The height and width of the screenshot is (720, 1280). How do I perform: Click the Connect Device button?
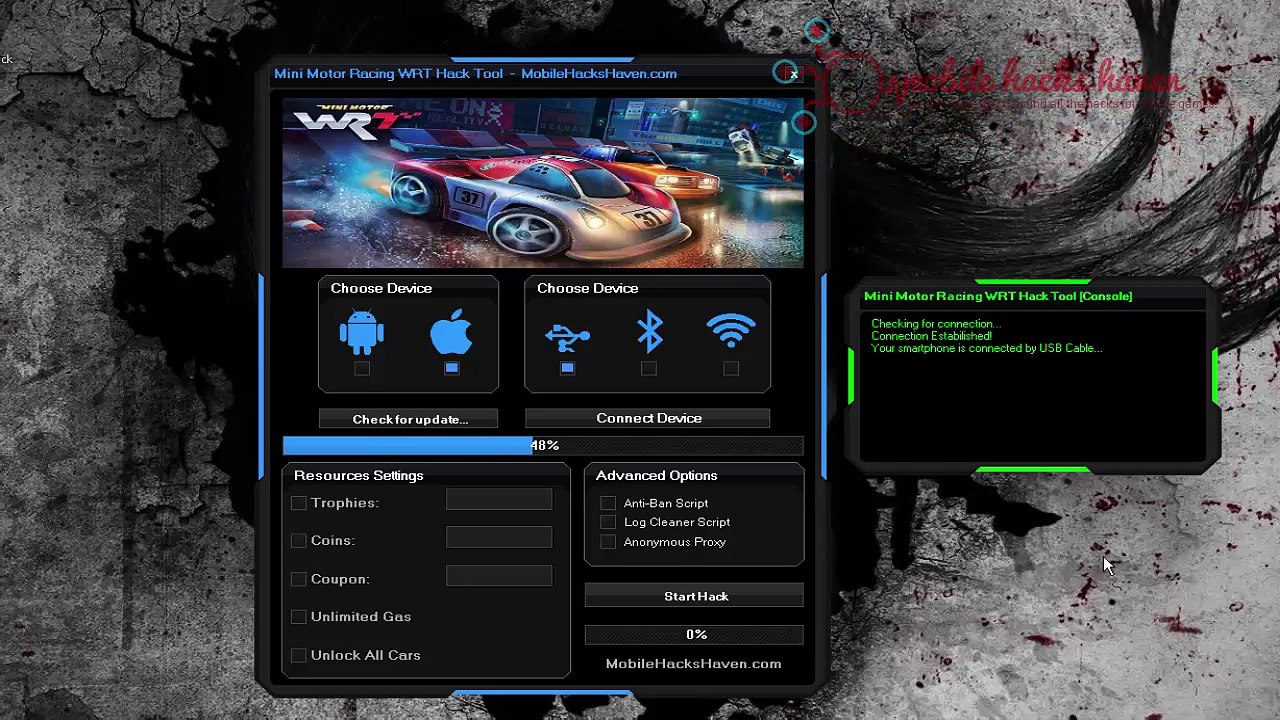[x=648, y=418]
